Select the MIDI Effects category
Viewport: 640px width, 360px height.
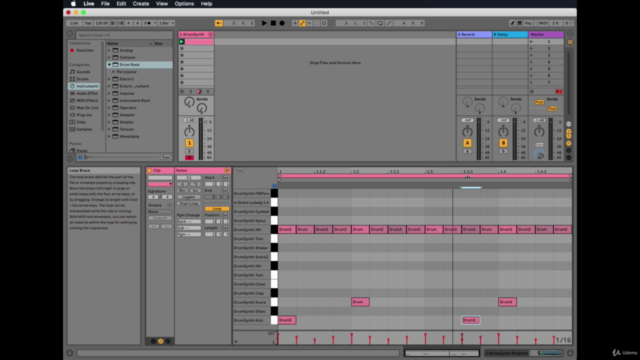(84, 100)
